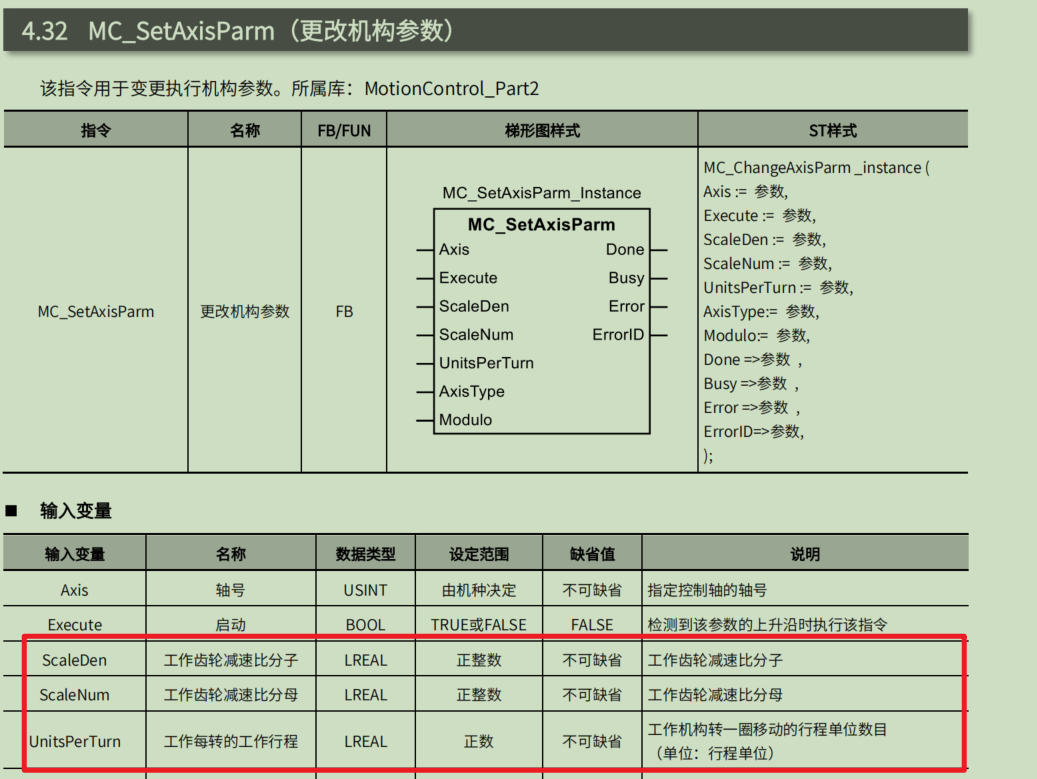Select the ScaleDen cell in input variable table
The height and width of the screenshot is (779, 1037).
(x=74, y=660)
